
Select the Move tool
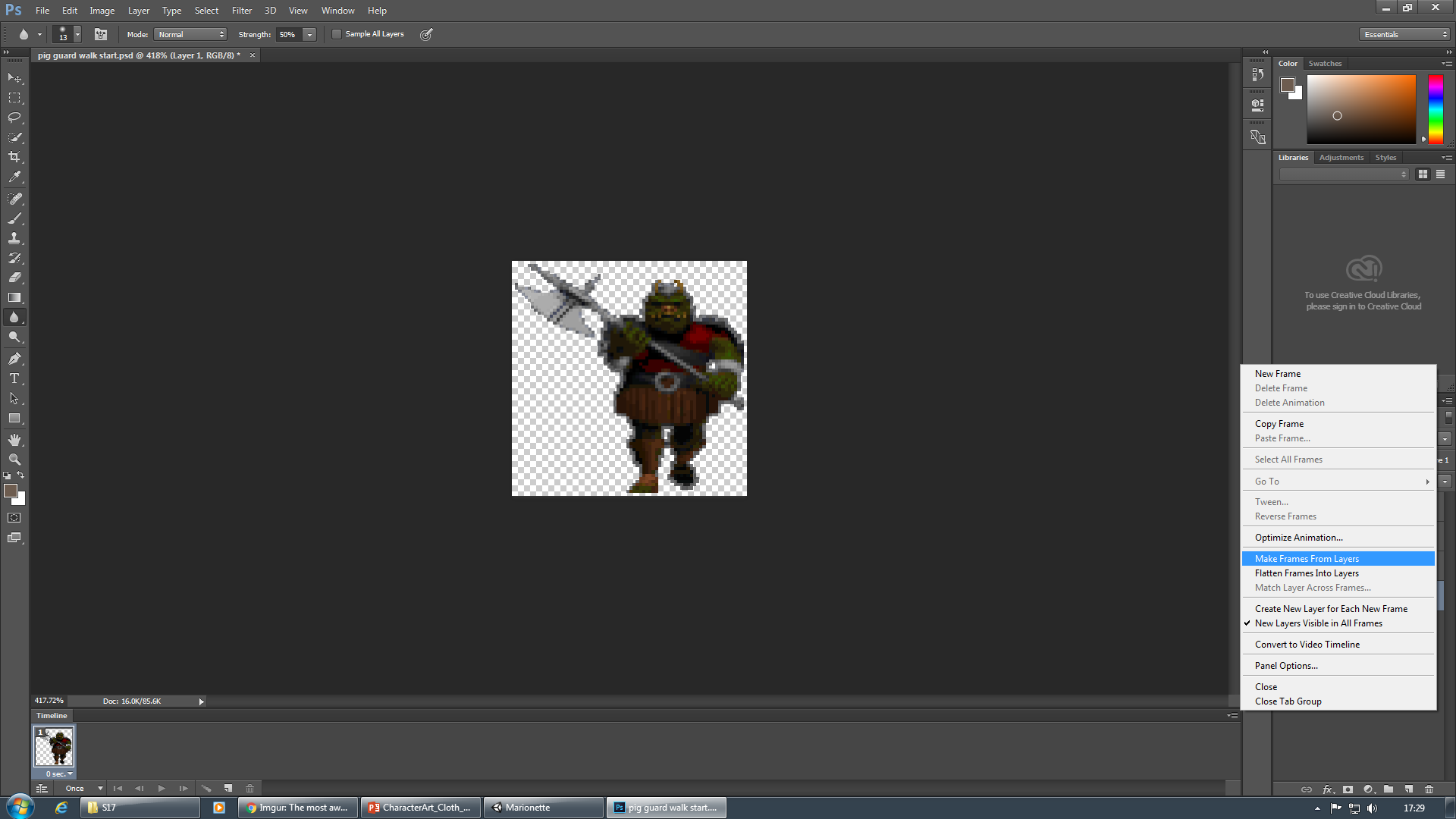pyautogui.click(x=14, y=78)
